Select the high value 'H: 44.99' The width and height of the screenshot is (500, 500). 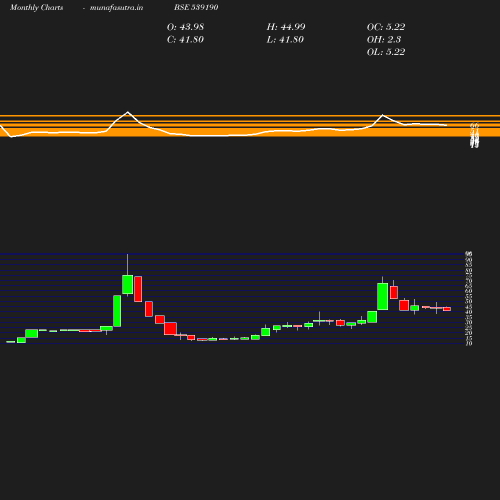pos(286,27)
